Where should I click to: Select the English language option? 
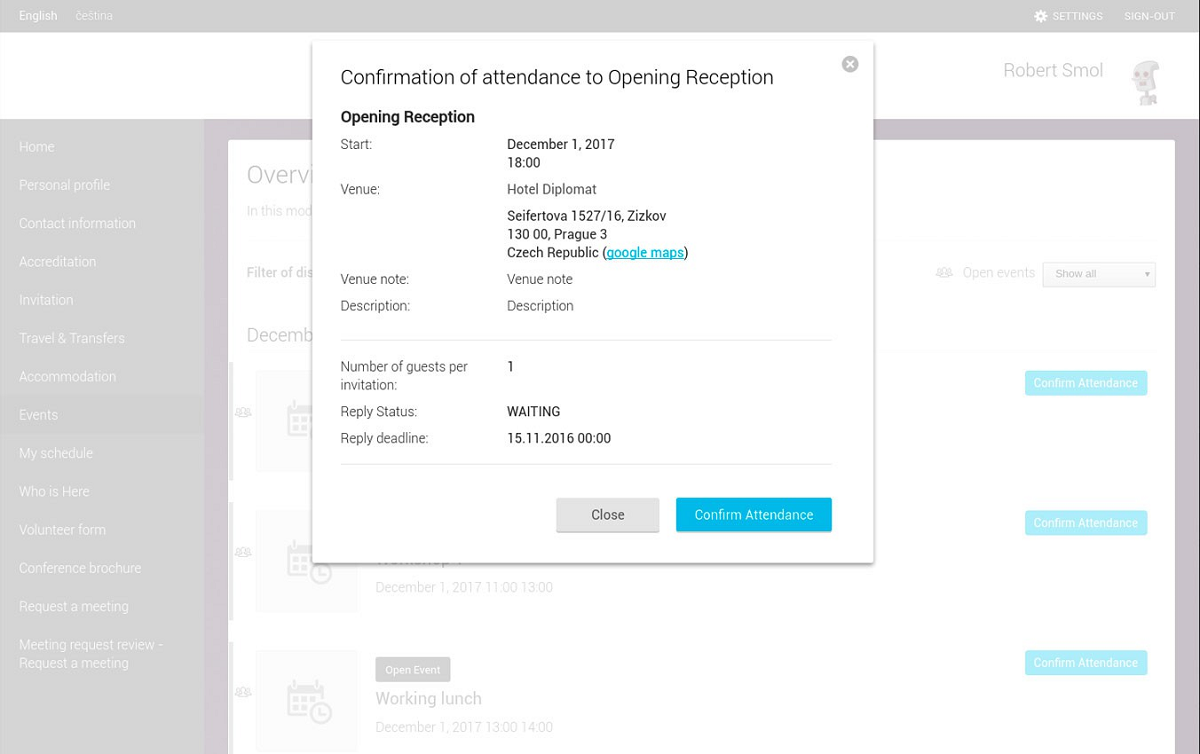point(38,16)
